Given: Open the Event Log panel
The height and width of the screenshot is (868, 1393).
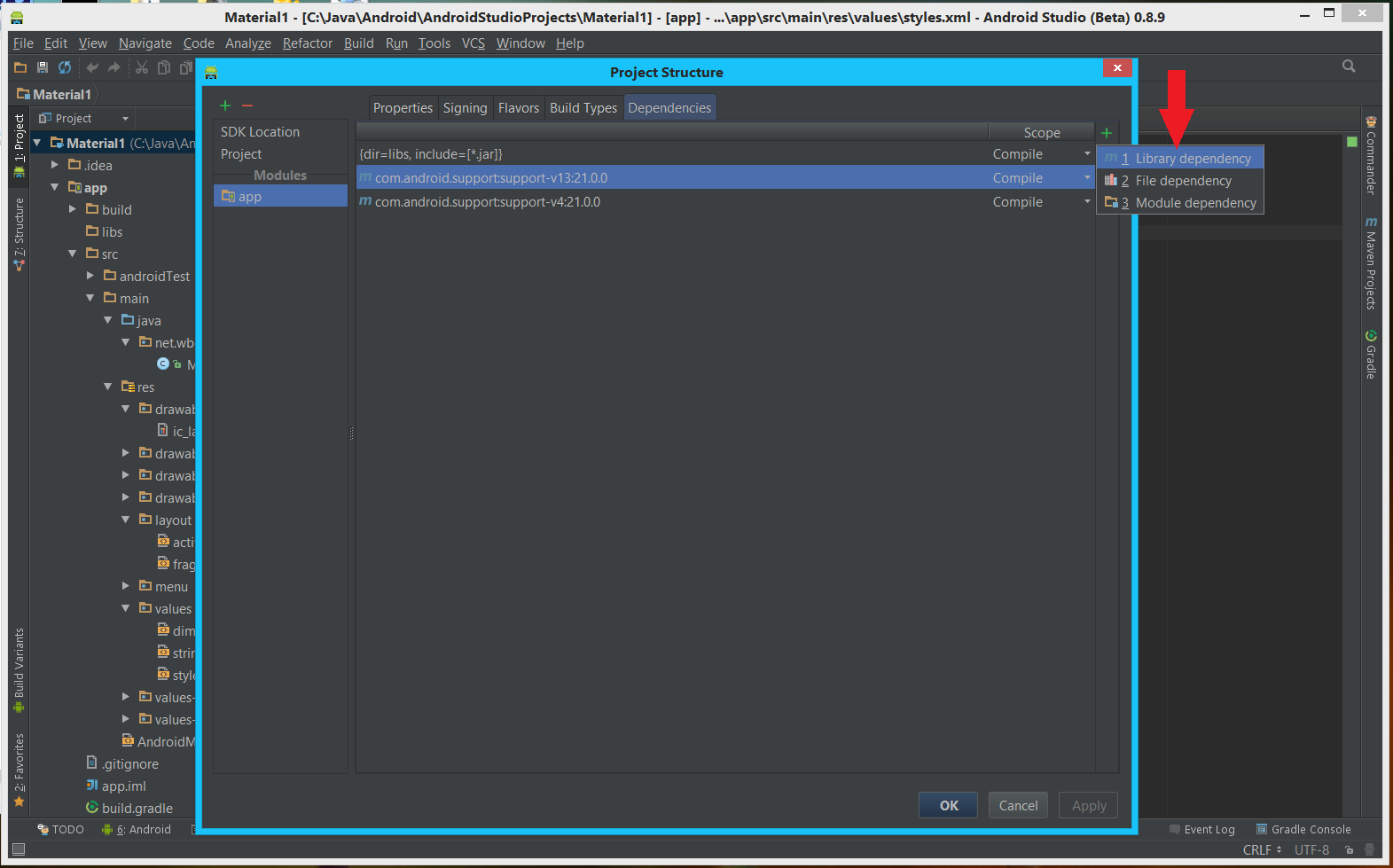Looking at the screenshot, I should [x=1201, y=830].
